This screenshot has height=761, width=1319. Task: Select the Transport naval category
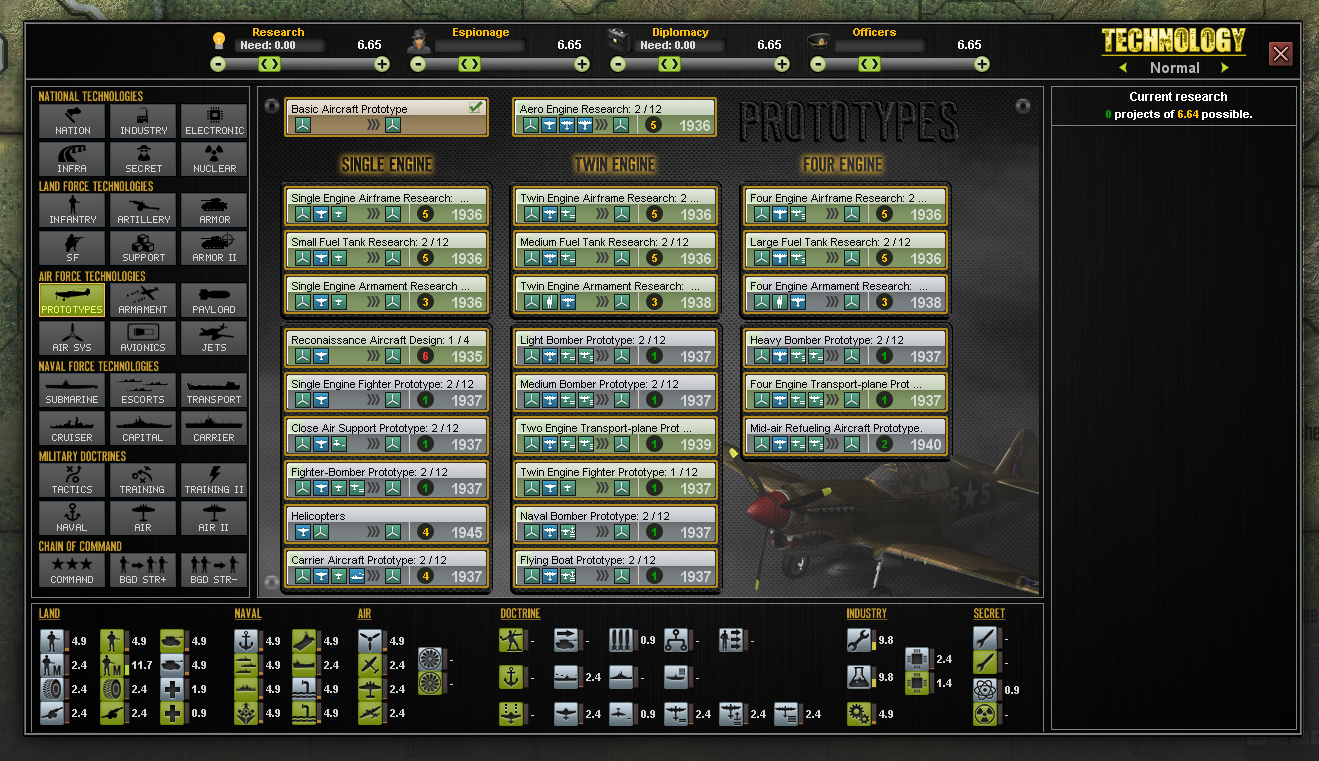click(x=214, y=390)
